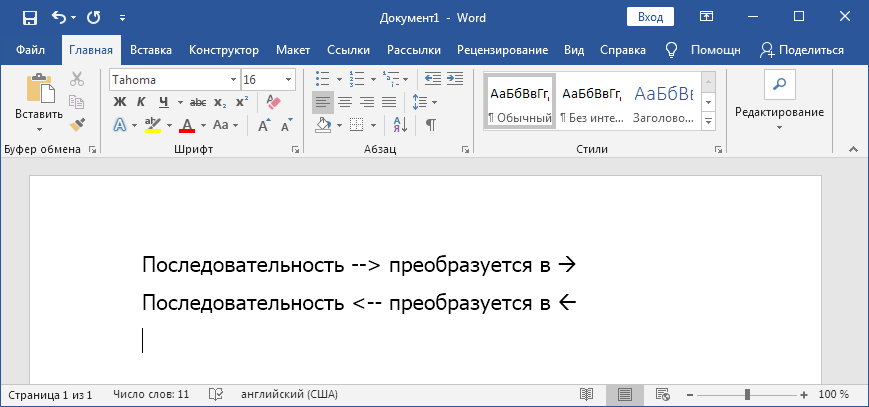Click the Save icon in title bar
This screenshot has height=407, width=869.
click(29, 17)
